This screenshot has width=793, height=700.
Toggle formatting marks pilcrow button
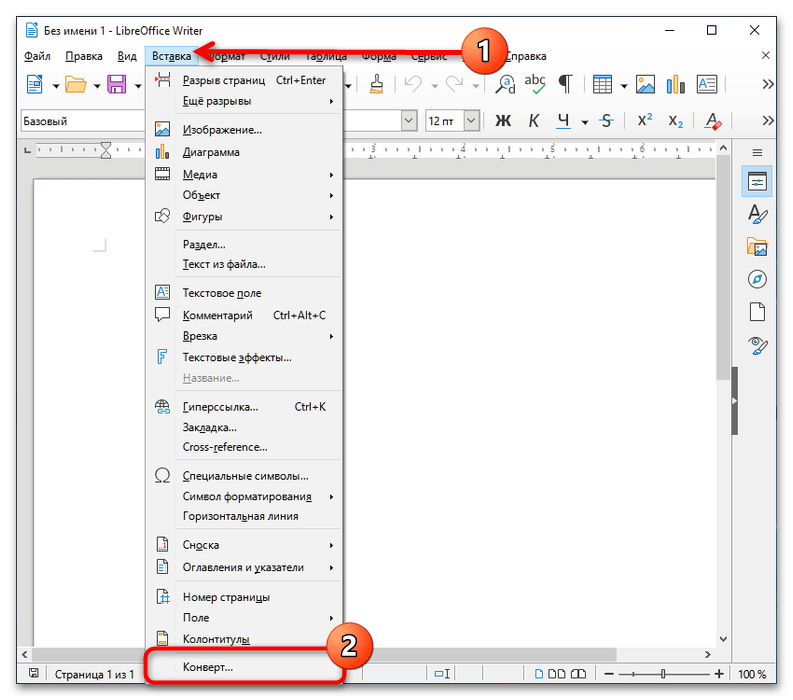[x=565, y=84]
